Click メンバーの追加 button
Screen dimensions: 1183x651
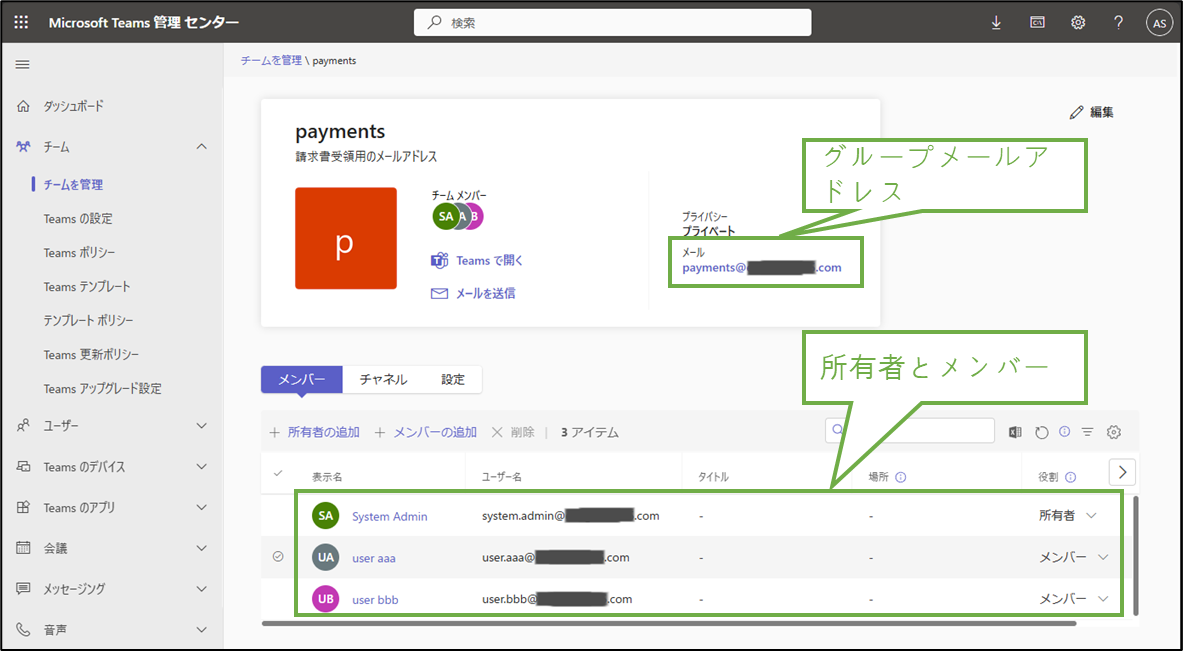[x=426, y=432]
